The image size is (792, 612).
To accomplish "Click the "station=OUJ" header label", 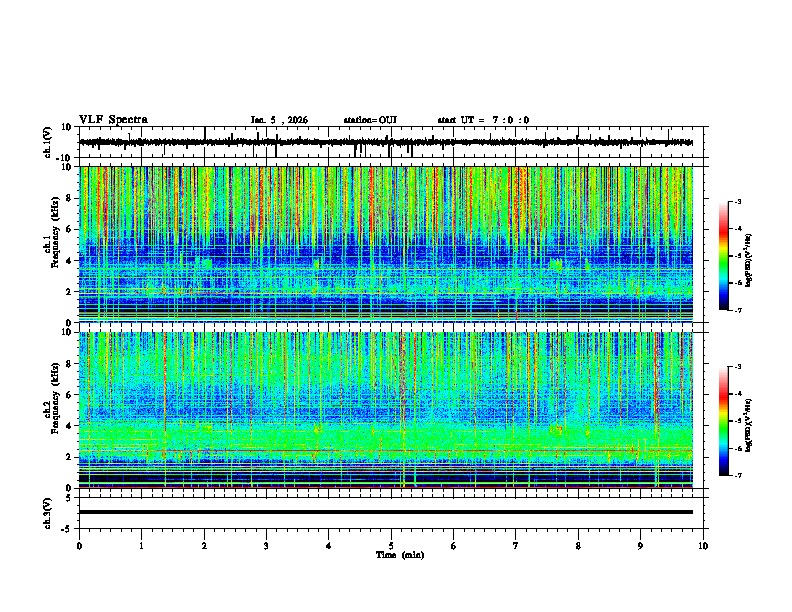I will click(x=370, y=120).
